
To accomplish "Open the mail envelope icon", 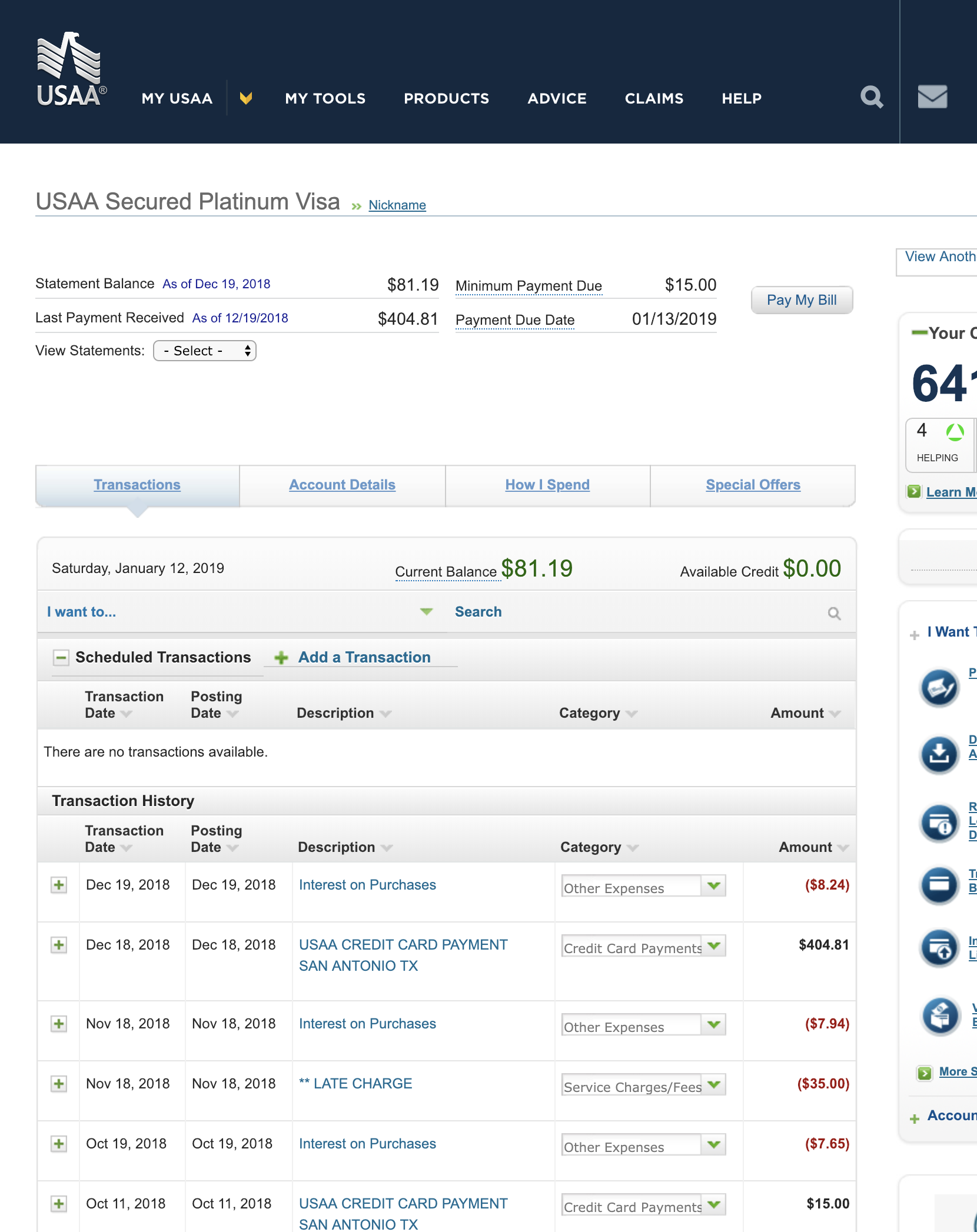I will [933, 97].
